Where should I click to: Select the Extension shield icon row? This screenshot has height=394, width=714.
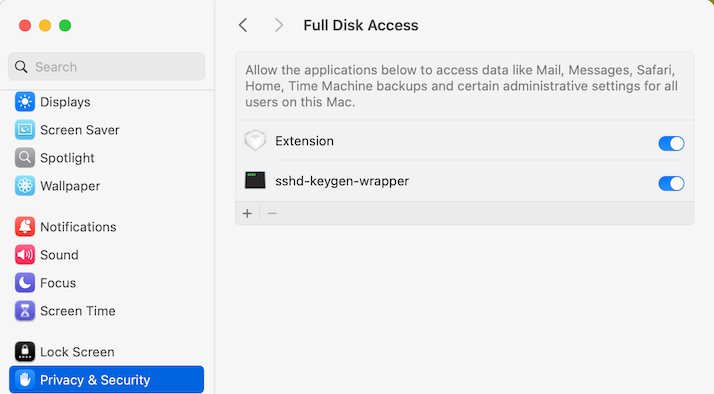point(464,141)
